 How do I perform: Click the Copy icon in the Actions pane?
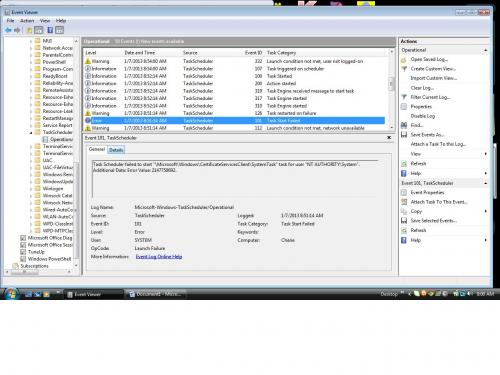coord(404,211)
